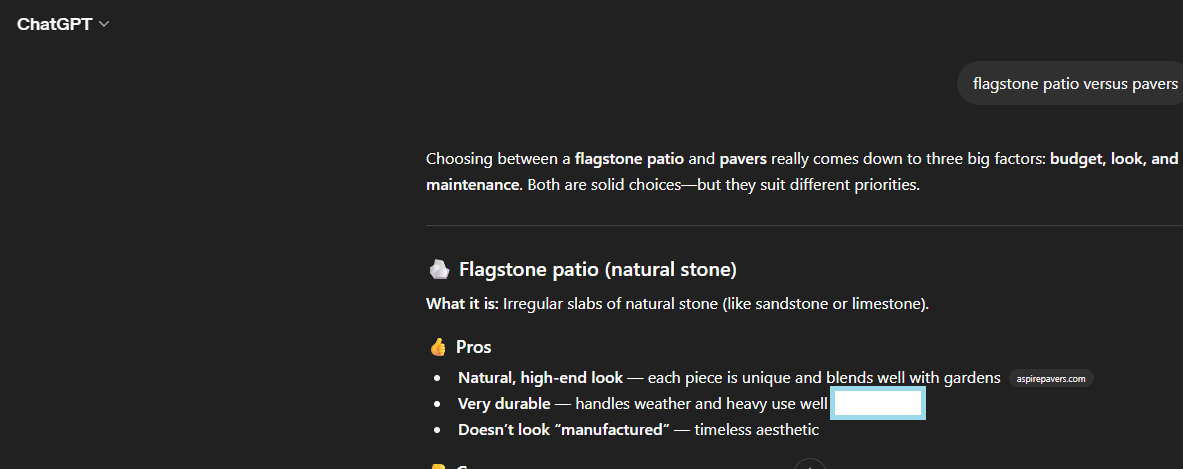The image size is (1183, 469).
Task: Click the highlighted white citation box
Action: [x=879, y=404]
